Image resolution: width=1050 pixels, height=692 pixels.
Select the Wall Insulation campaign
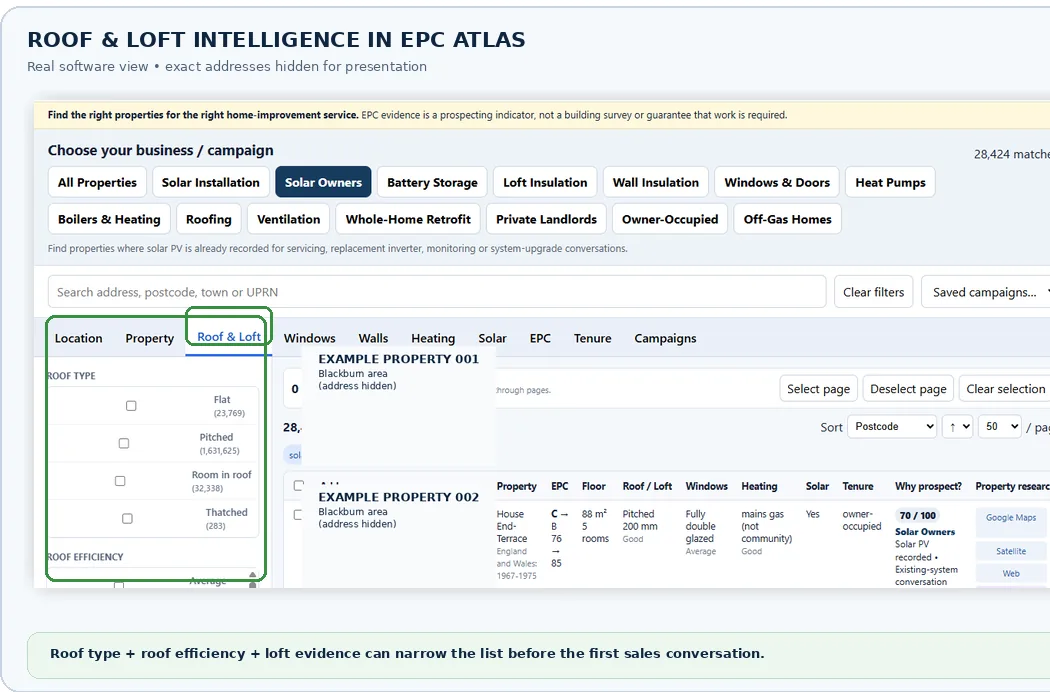(x=656, y=182)
